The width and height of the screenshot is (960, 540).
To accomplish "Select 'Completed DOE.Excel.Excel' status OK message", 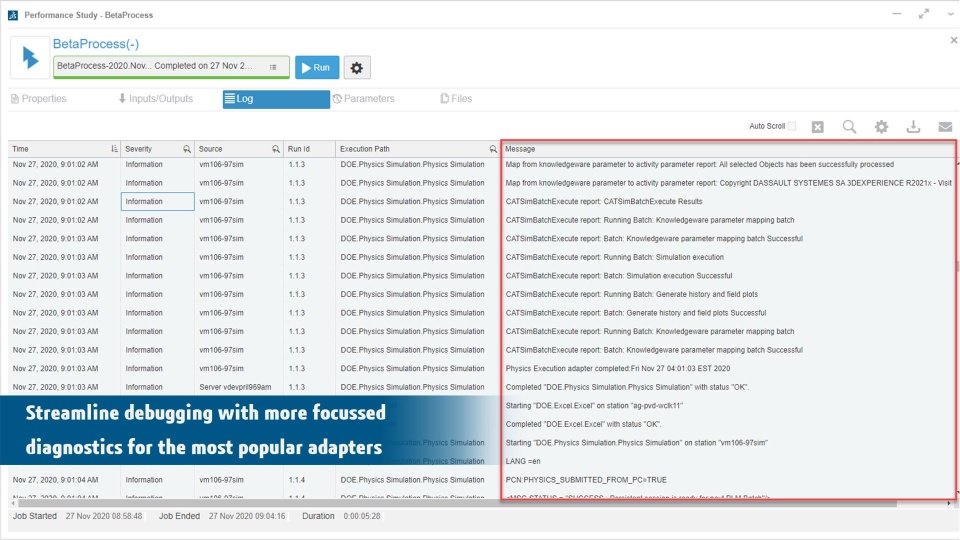I will (583, 424).
